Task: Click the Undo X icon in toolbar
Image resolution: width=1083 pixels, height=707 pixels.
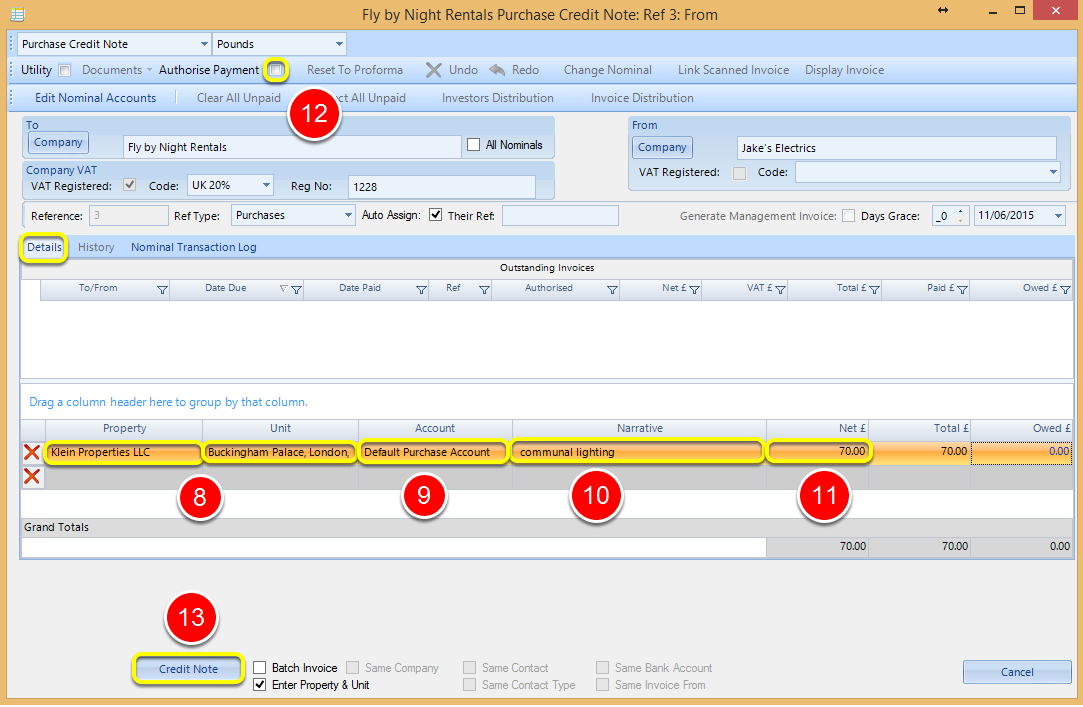Action: [x=434, y=70]
